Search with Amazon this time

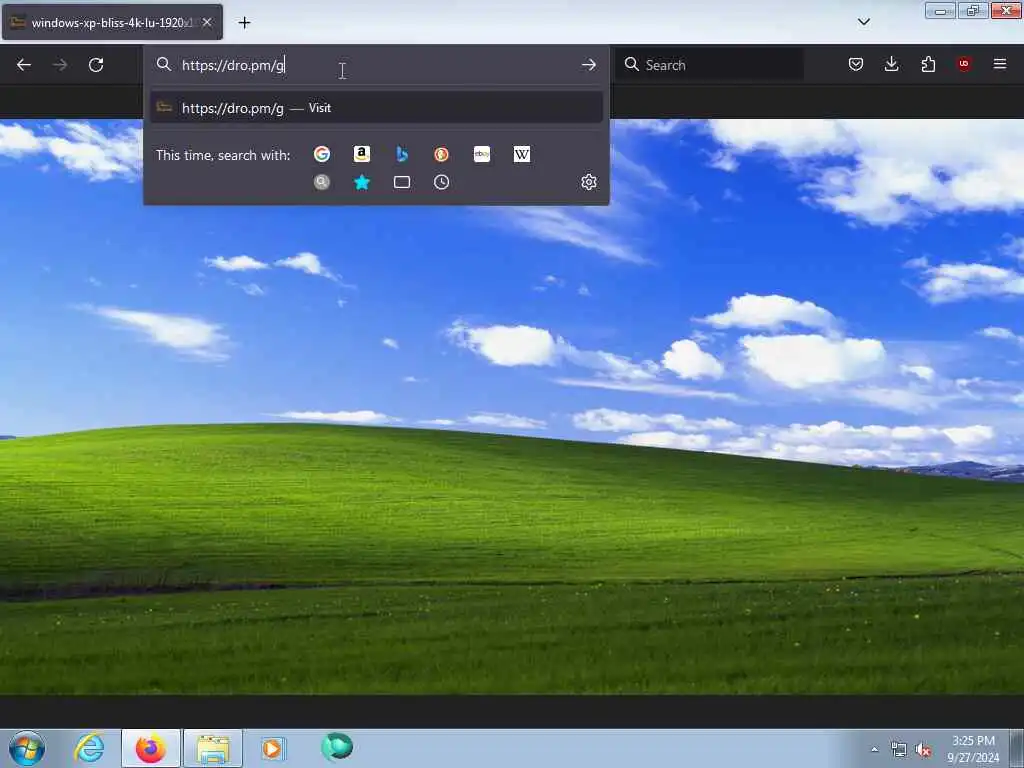(x=362, y=154)
